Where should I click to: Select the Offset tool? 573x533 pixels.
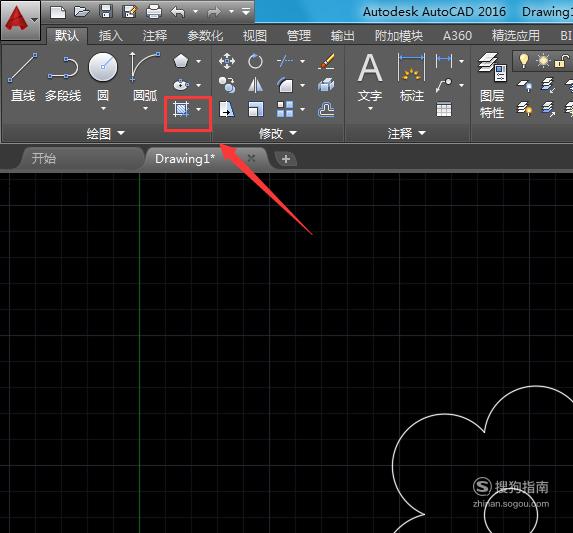(326, 109)
